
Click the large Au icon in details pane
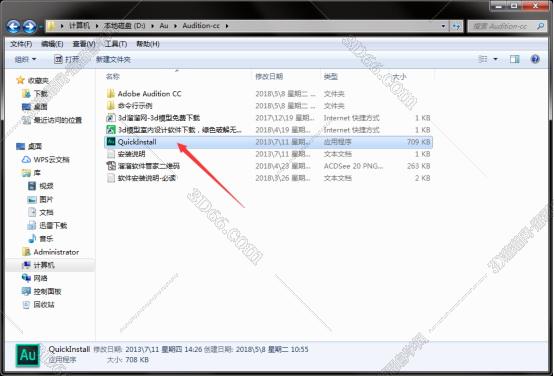[x=28, y=355]
